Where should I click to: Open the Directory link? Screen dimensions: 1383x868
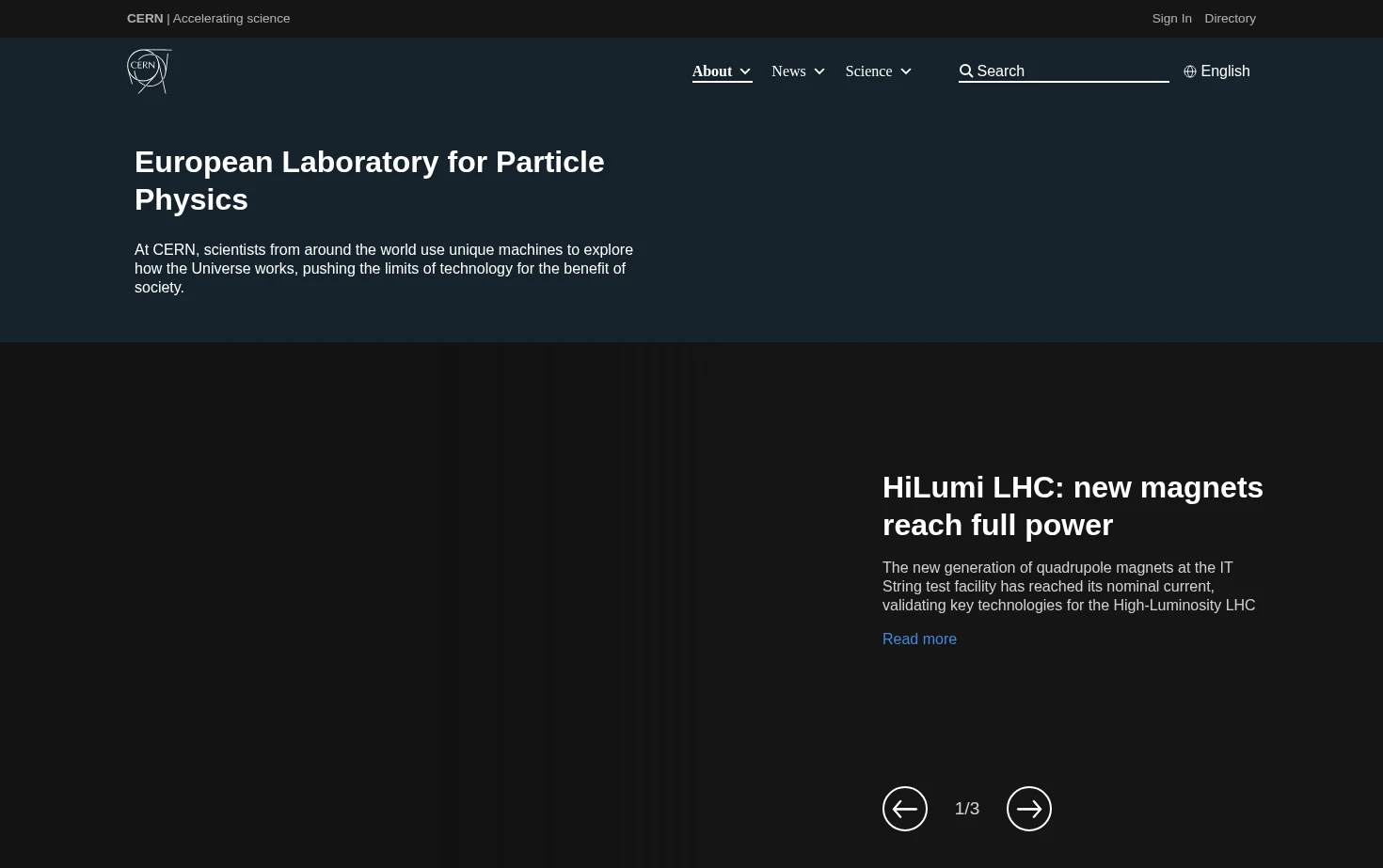[1230, 19]
